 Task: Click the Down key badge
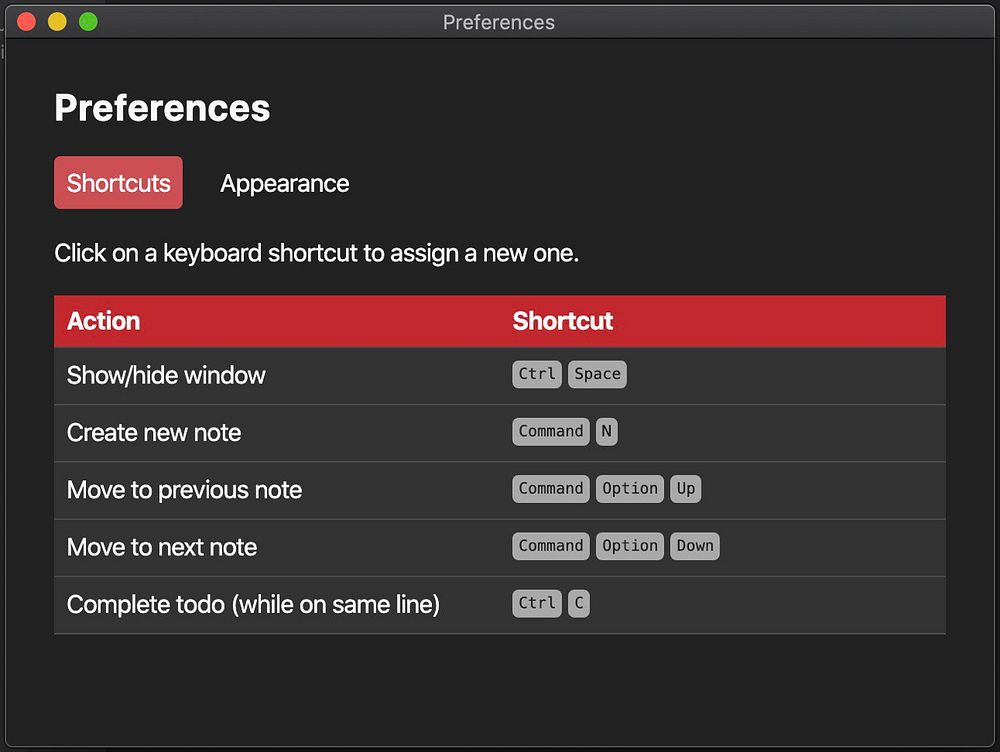694,545
